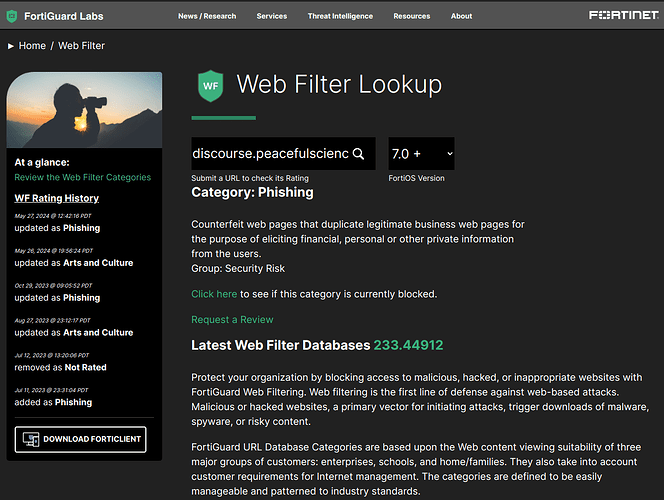Click the FortiGuard Labs shield logo icon
664x500 pixels.
[x=12, y=16]
